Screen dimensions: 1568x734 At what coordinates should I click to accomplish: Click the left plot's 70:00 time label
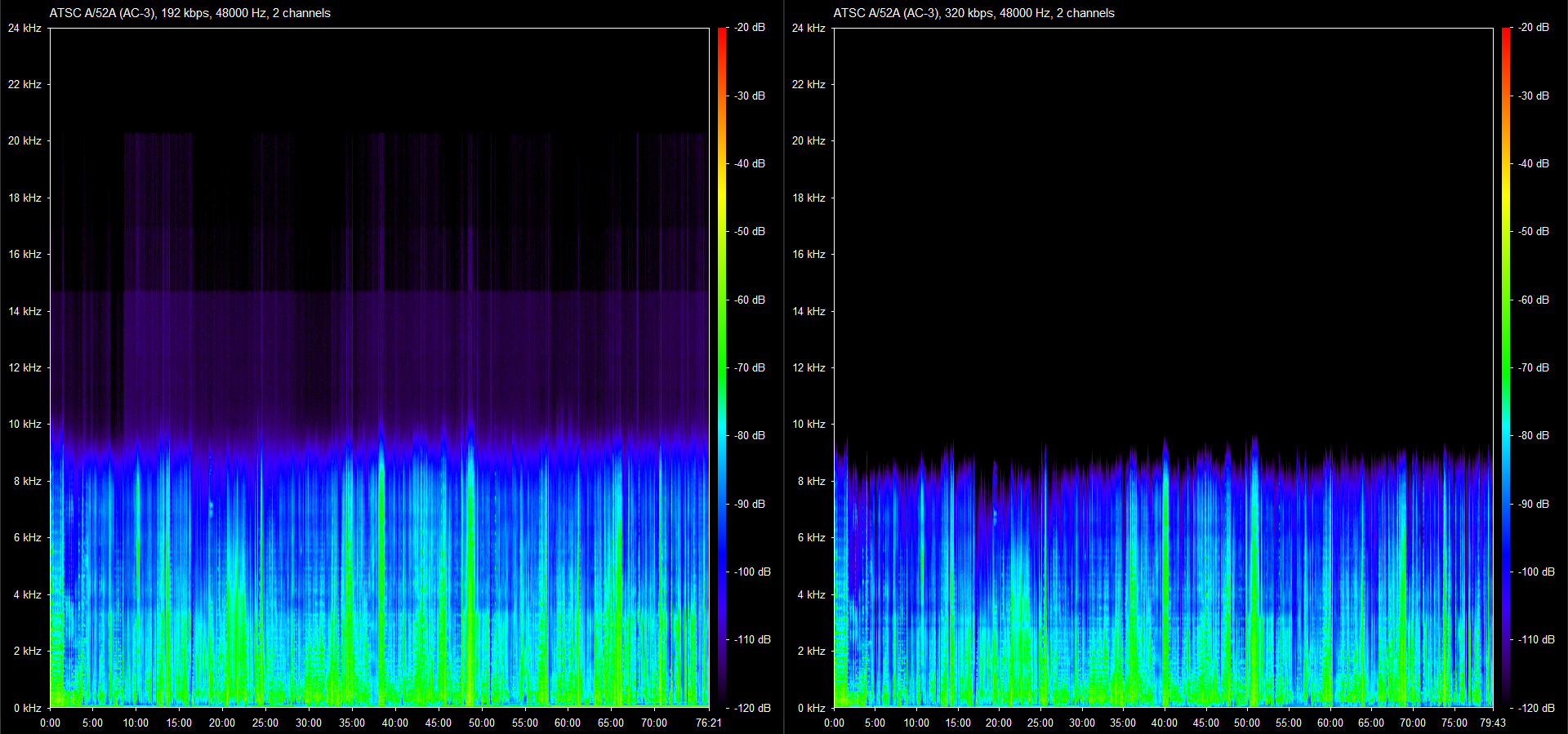pos(654,723)
